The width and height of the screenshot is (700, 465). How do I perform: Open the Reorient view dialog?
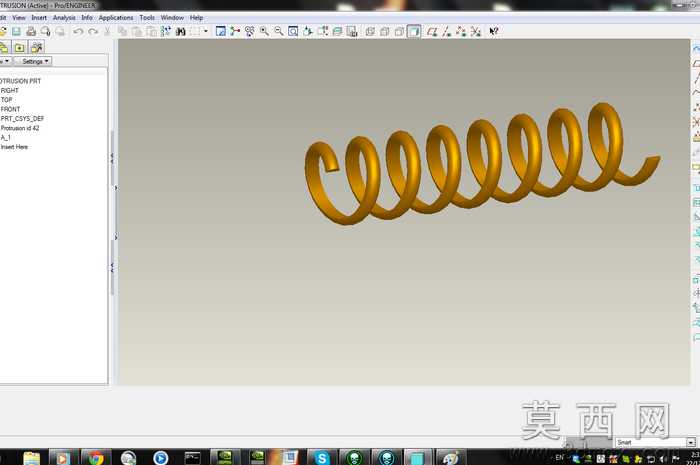tap(308, 31)
